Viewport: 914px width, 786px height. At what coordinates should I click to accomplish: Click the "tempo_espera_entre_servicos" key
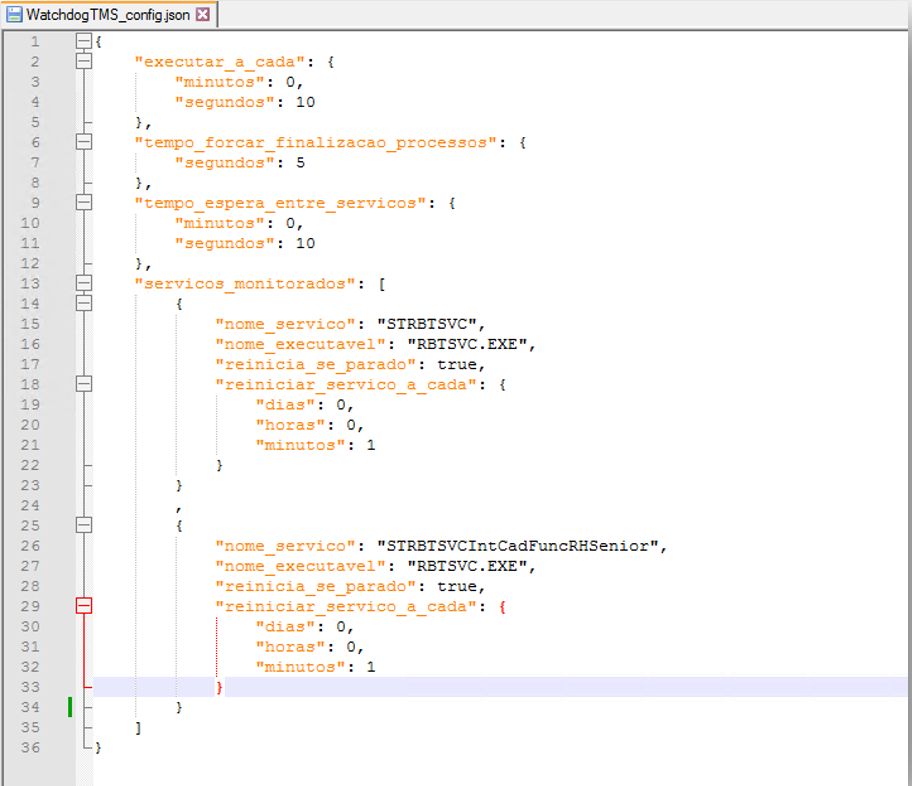coord(280,203)
